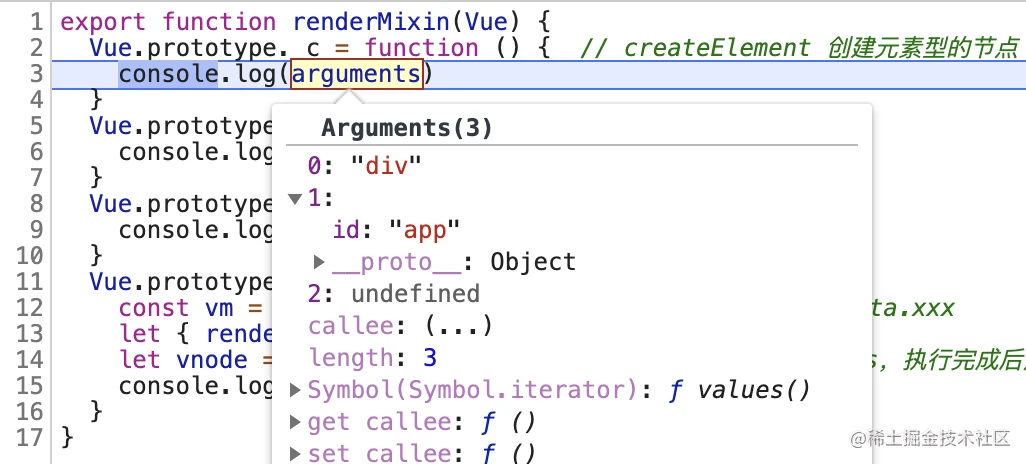Set breakpoint on line number 12
This screenshot has height=464, width=1026.
click(x=29, y=308)
